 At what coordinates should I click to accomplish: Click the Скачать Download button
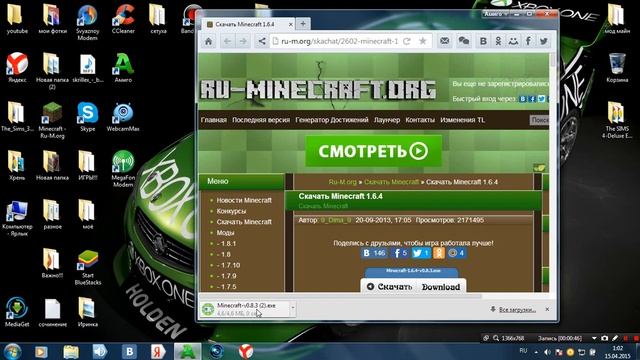coord(413,286)
